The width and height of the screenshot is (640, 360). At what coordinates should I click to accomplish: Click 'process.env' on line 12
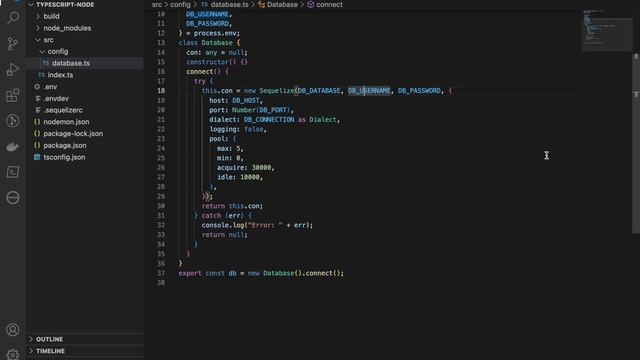215,33
